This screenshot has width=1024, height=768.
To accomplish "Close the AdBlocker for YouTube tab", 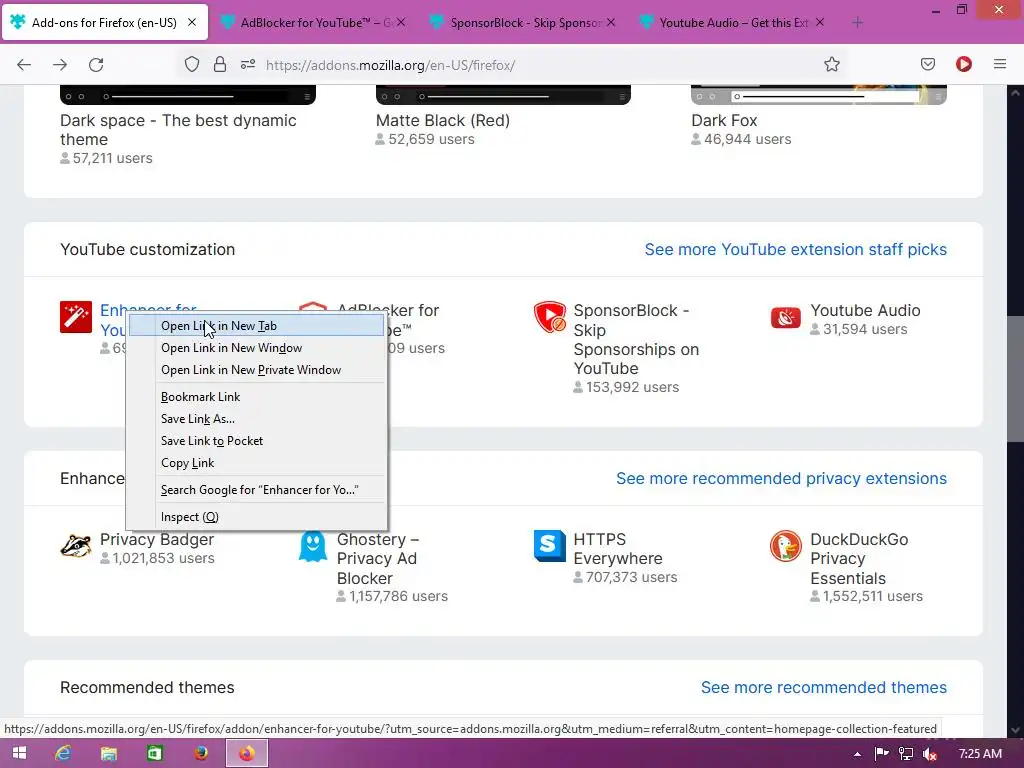I will [x=401, y=22].
